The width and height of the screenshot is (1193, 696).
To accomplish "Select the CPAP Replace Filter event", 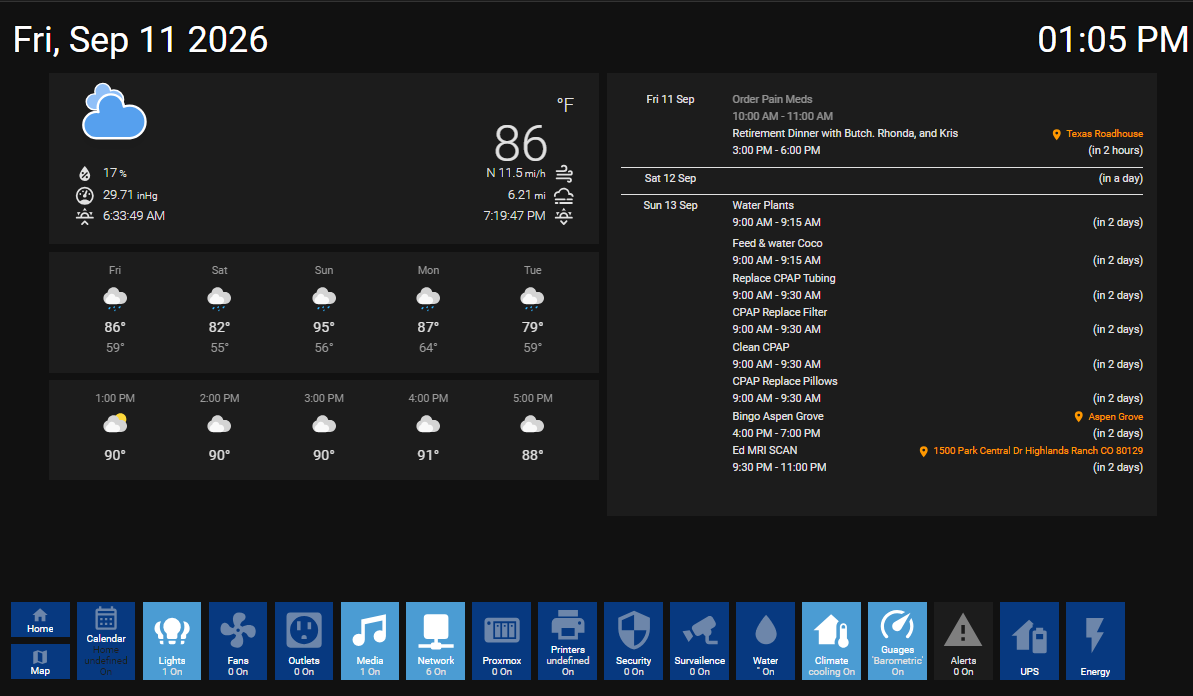I will click(780, 313).
